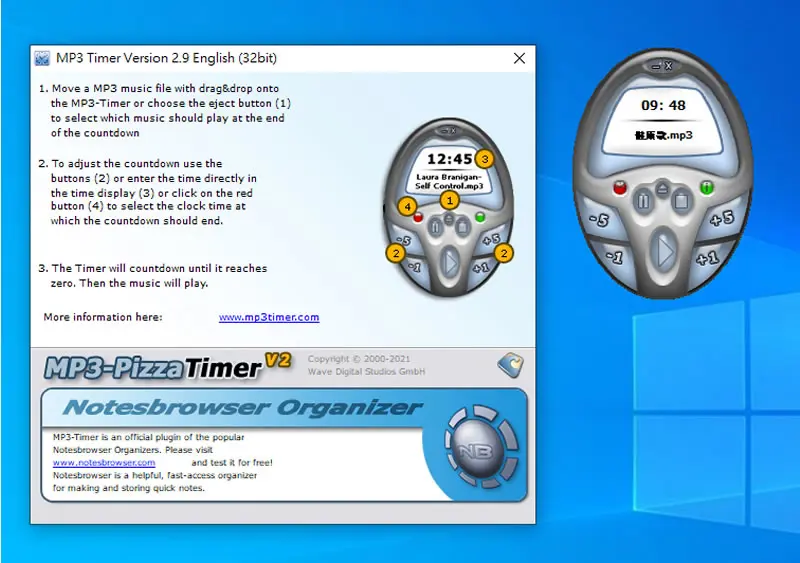This screenshot has height=563, width=800.
Task: Visit the www.notesbrowser.com link
Action: pos(104,462)
